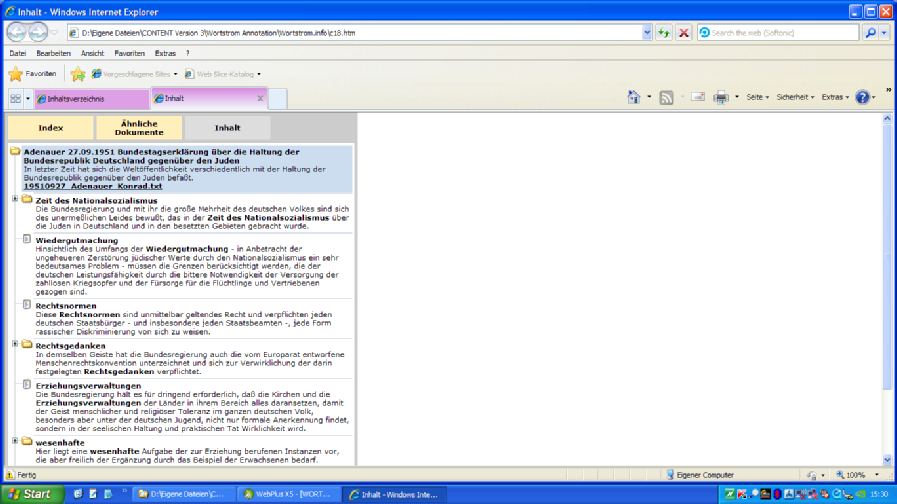Select the Wiedergutmachung heading
The width and height of the screenshot is (897, 504).
click(x=77, y=240)
